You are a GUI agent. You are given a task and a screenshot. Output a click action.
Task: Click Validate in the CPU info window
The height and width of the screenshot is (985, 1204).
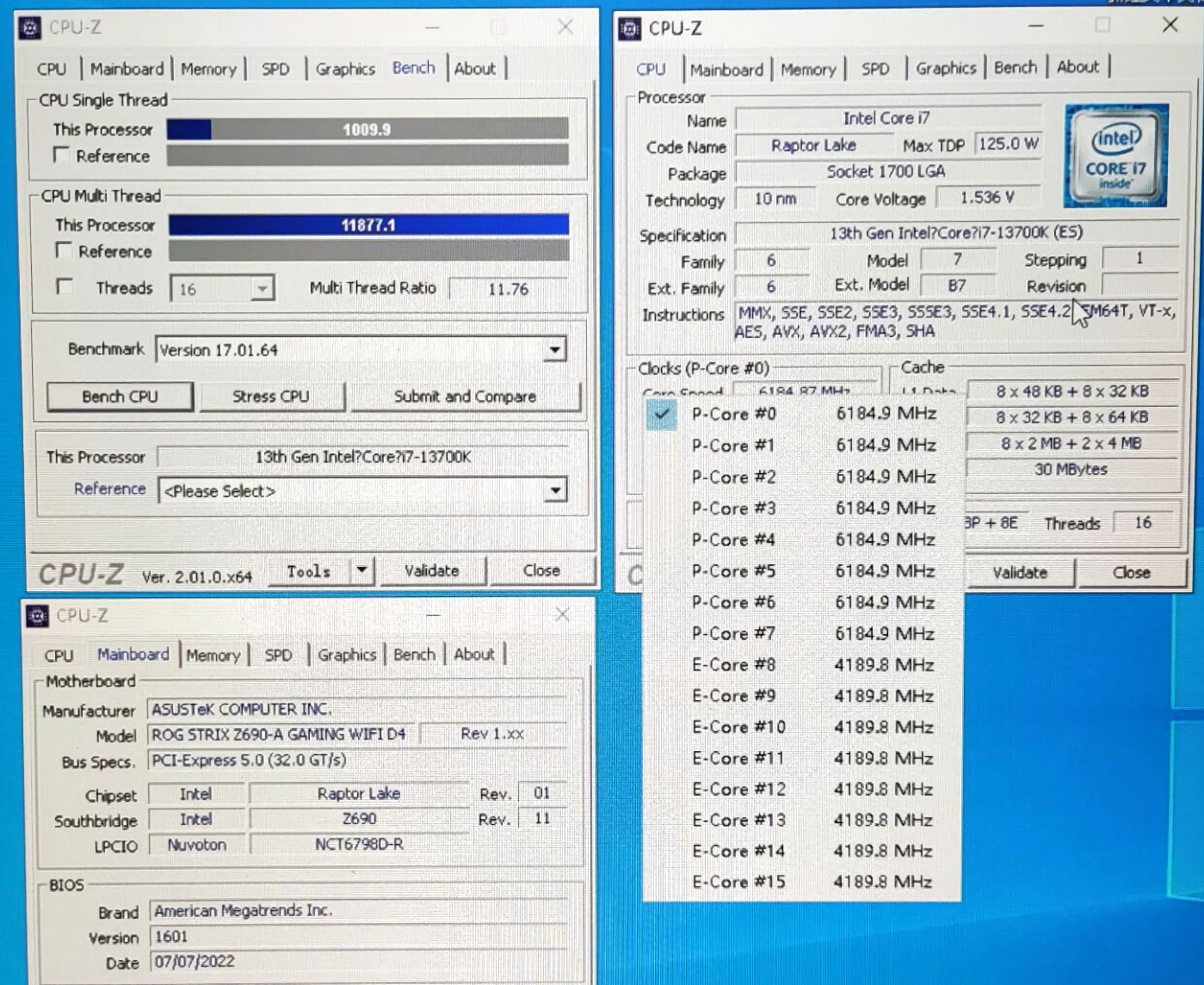click(1018, 572)
